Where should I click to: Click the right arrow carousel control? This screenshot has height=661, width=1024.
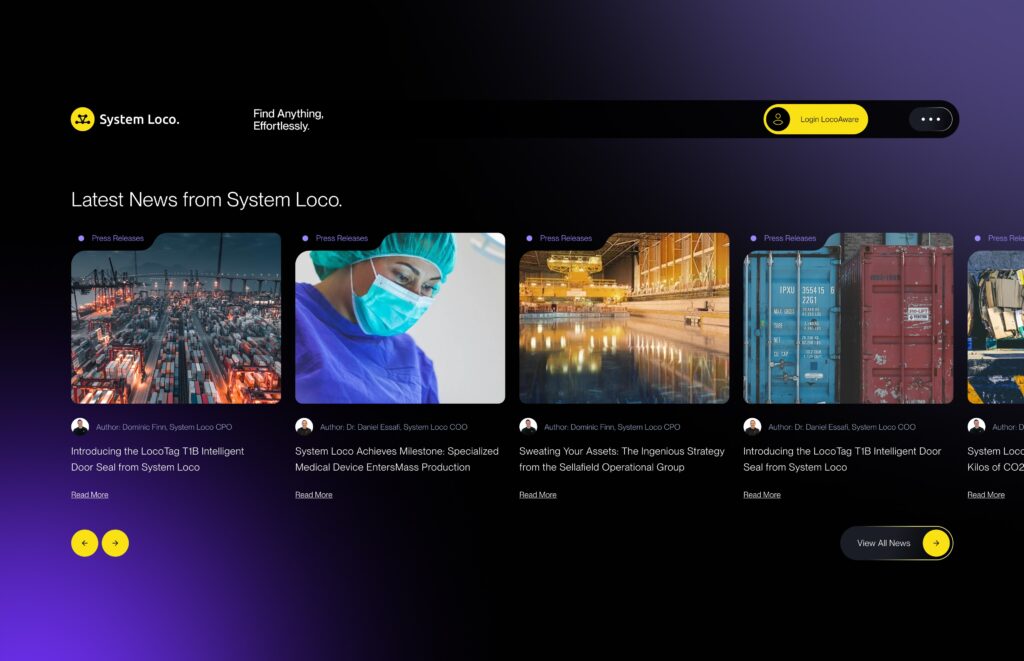click(116, 543)
